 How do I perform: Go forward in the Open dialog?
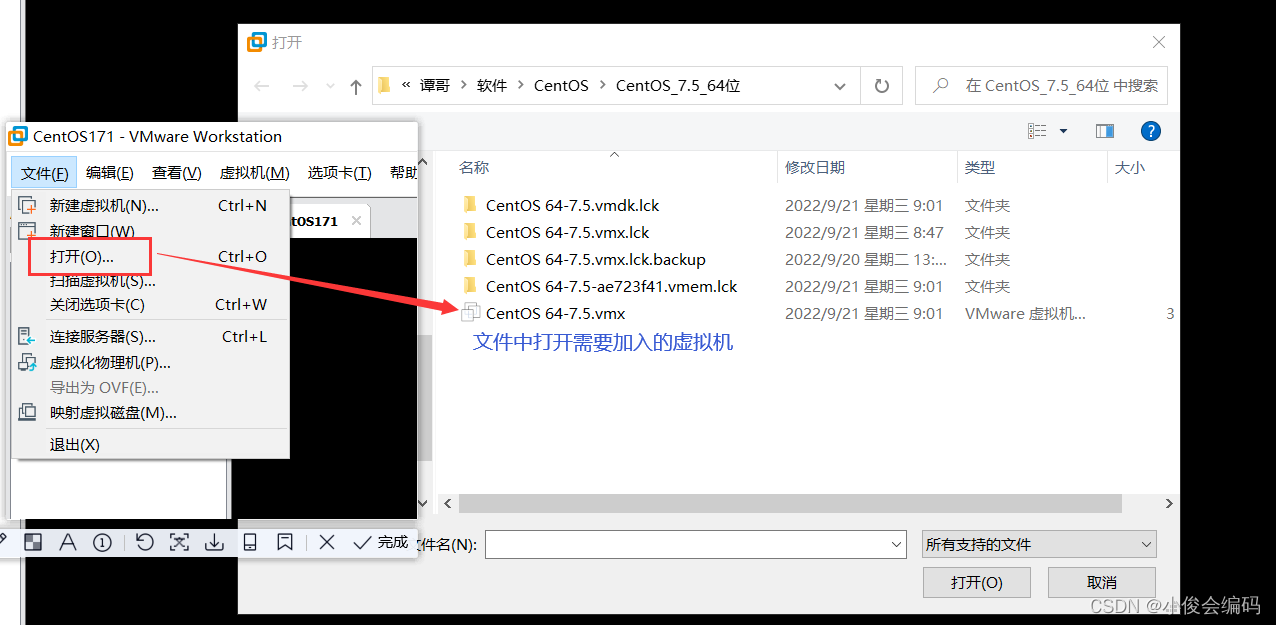pyautogui.click(x=299, y=86)
